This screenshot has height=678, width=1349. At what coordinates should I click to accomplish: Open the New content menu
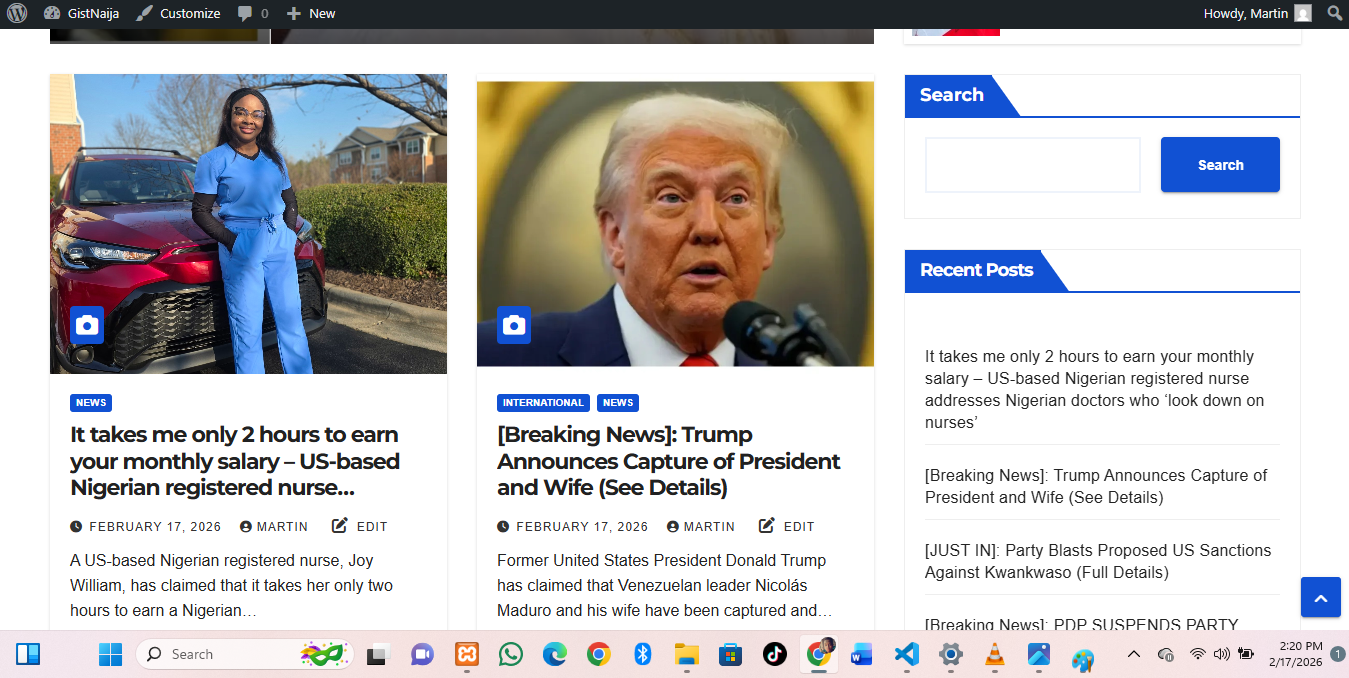click(x=311, y=14)
